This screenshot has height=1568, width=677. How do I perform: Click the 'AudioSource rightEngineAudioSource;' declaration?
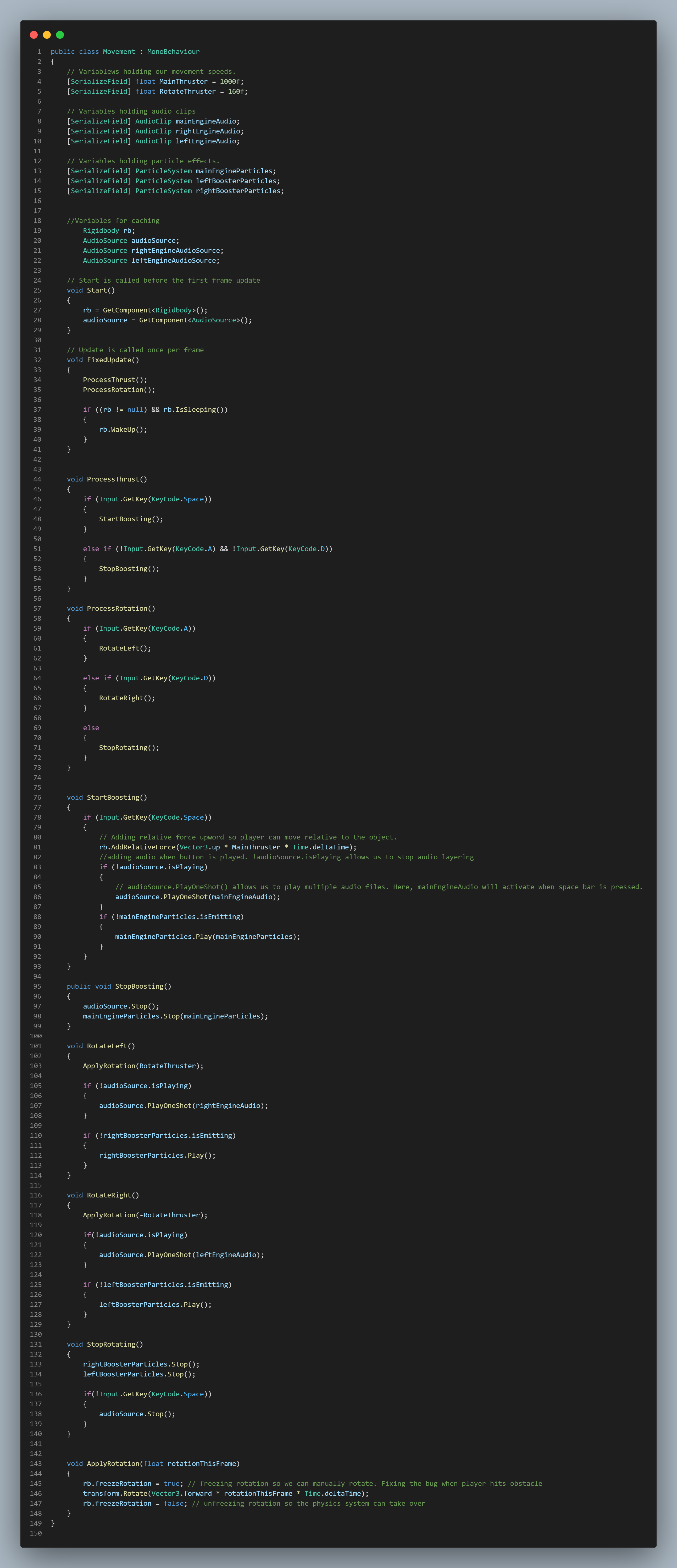(x=153, y=251)
